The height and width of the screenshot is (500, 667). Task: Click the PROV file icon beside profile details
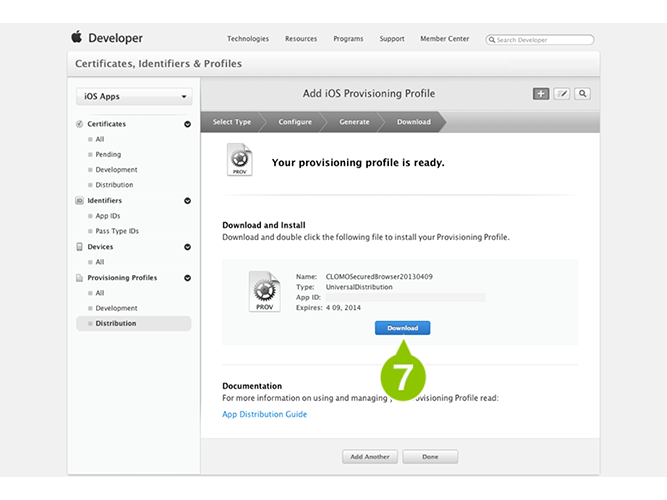click(265, 291)
